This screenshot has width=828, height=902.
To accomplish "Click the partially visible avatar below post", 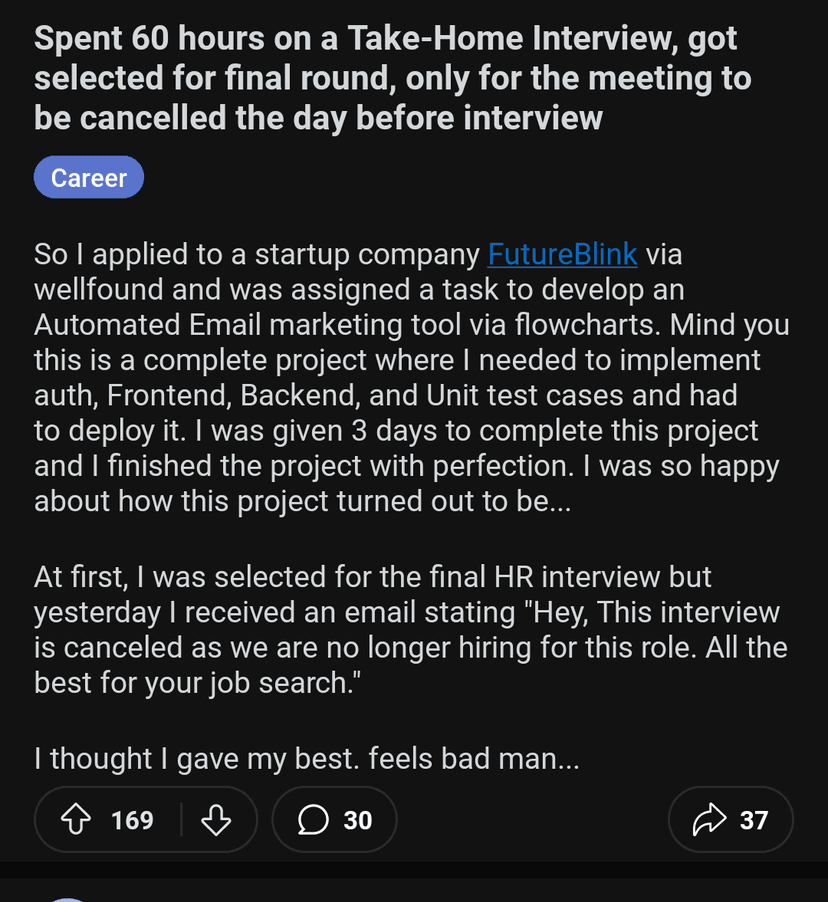I will (68, 899).
